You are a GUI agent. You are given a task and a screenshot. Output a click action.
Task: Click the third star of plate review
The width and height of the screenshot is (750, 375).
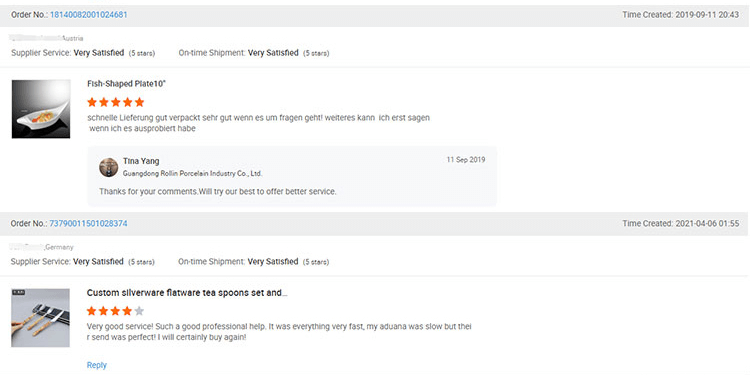pyautogui.click(x=116, y=102)
